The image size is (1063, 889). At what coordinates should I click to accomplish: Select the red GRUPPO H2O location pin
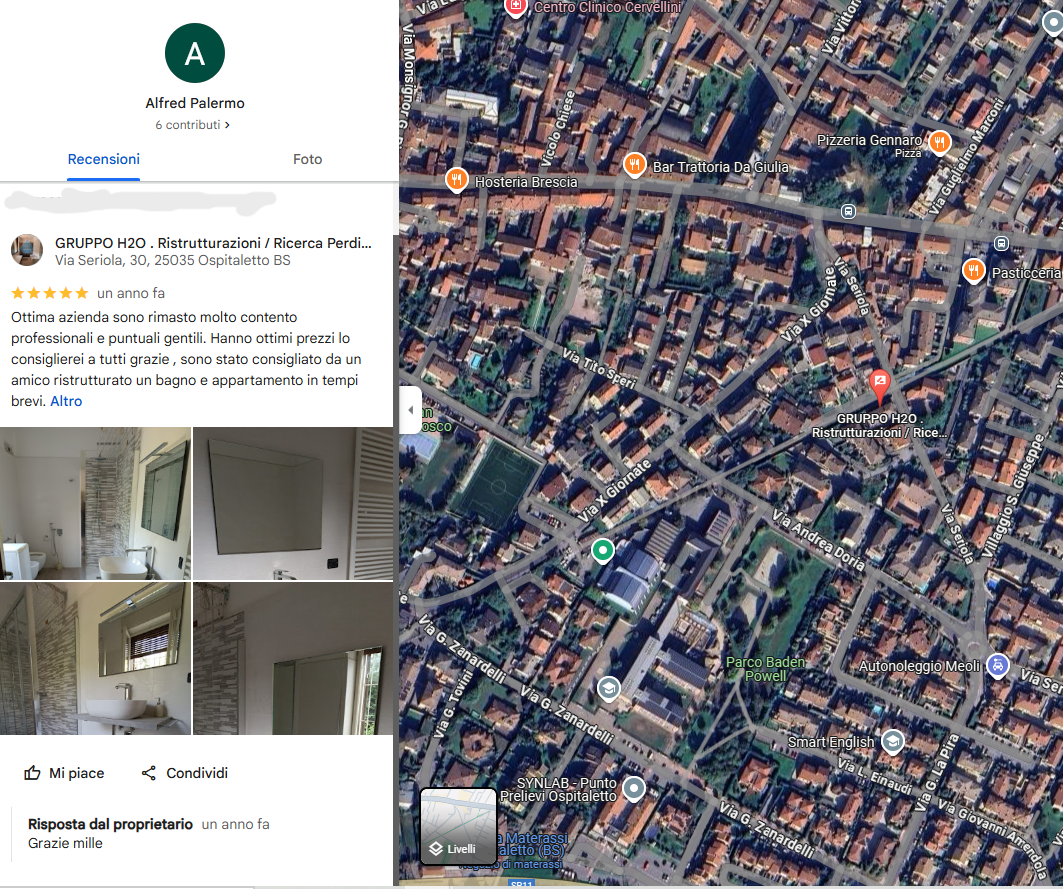click(879, 386)
